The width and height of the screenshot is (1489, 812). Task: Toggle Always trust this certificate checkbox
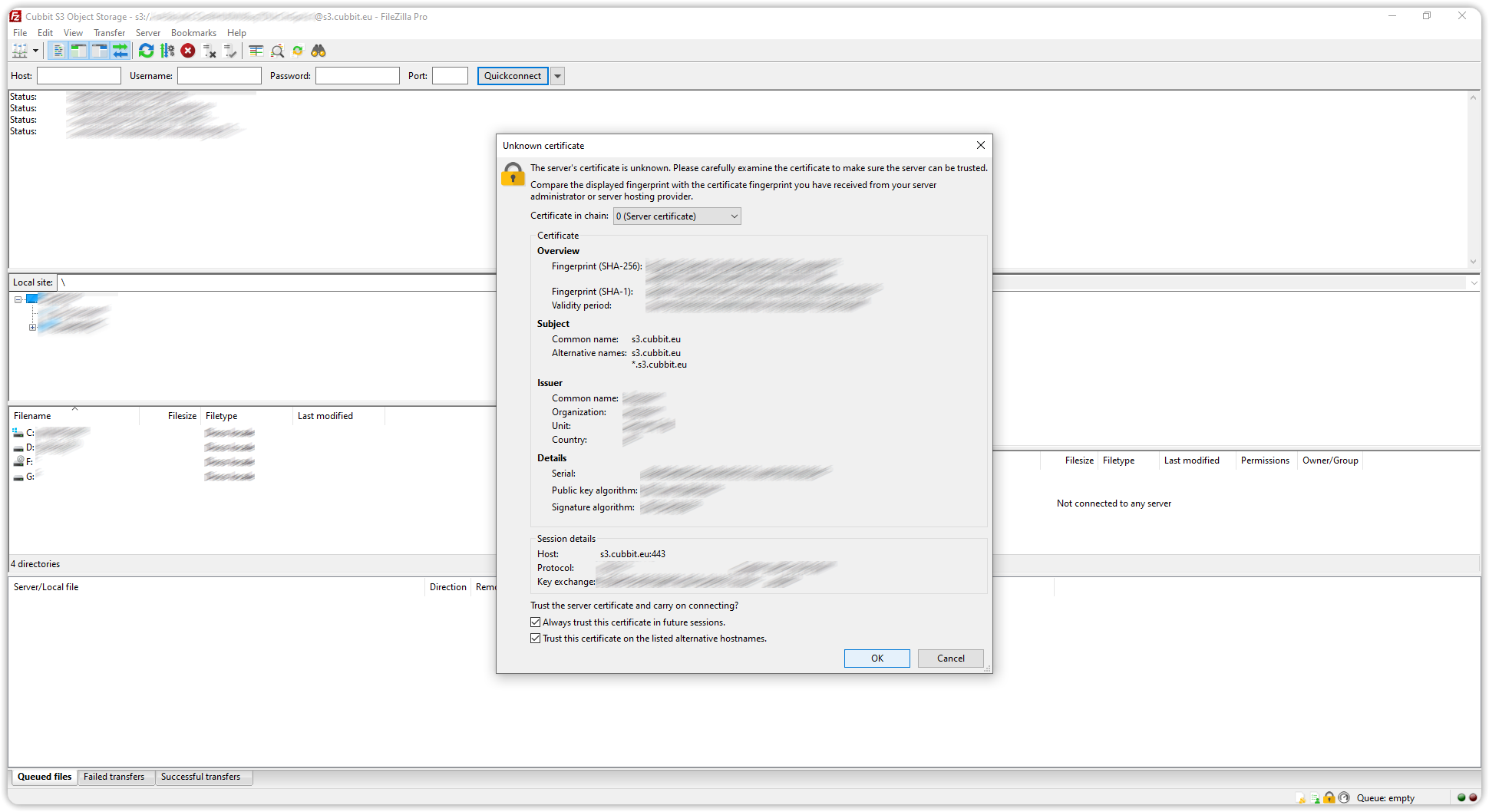tap(536, 622)
